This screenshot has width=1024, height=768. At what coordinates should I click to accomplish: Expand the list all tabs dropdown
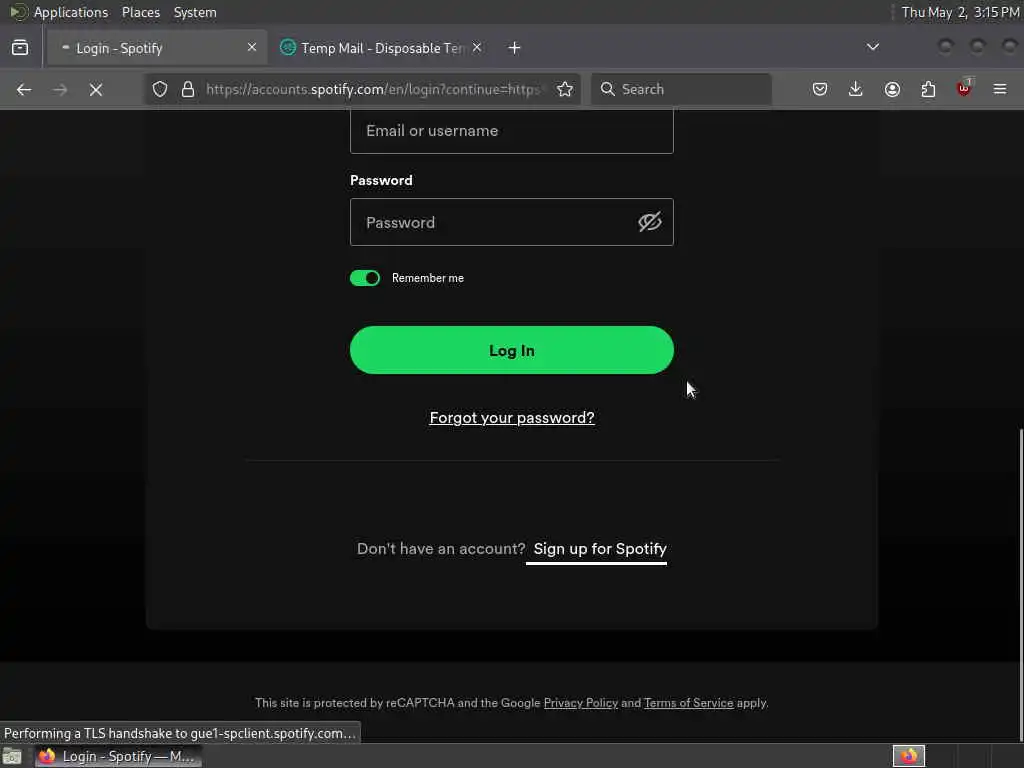872,47
